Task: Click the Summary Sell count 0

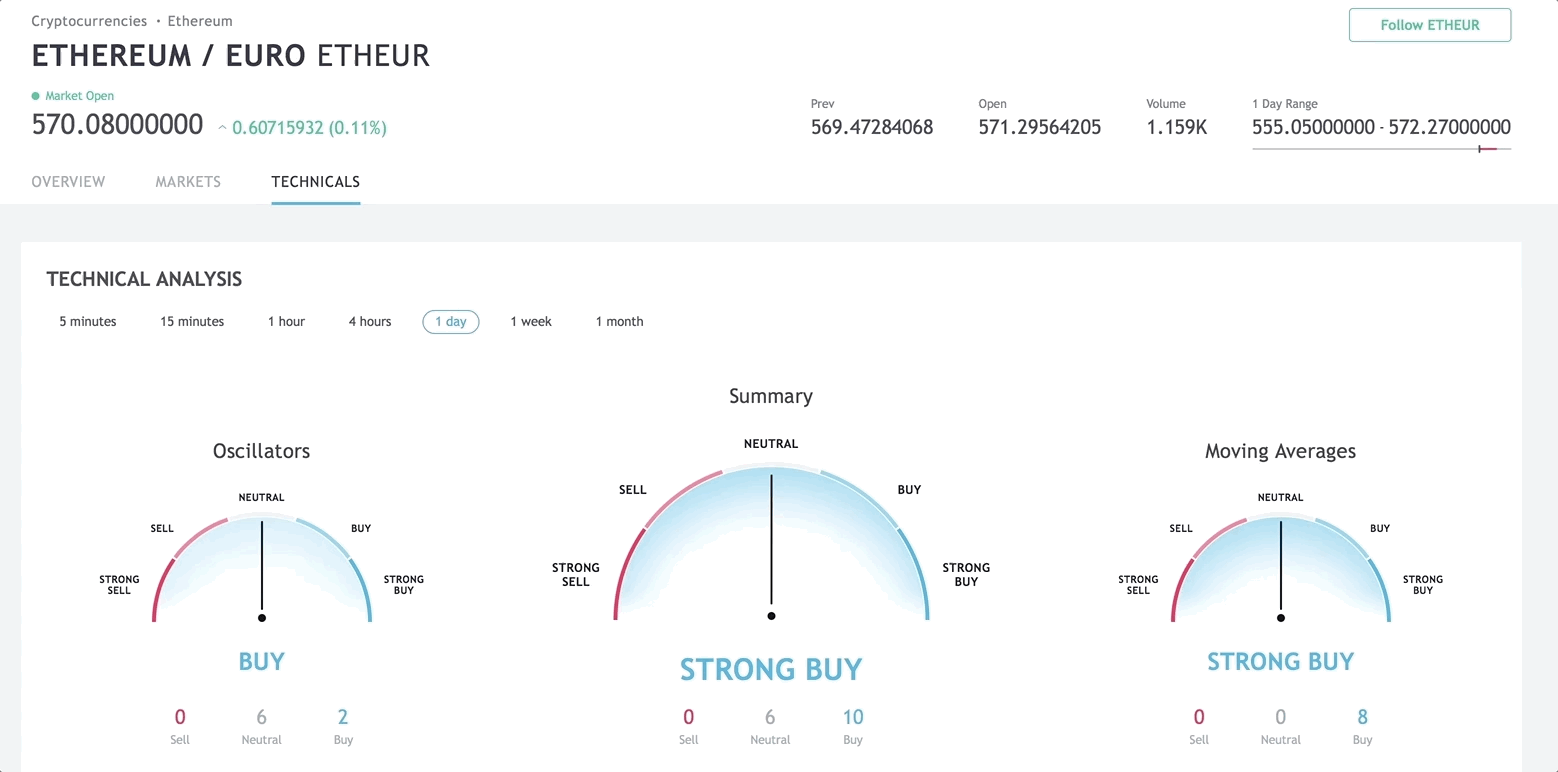Action: click(x=688, y=717)
